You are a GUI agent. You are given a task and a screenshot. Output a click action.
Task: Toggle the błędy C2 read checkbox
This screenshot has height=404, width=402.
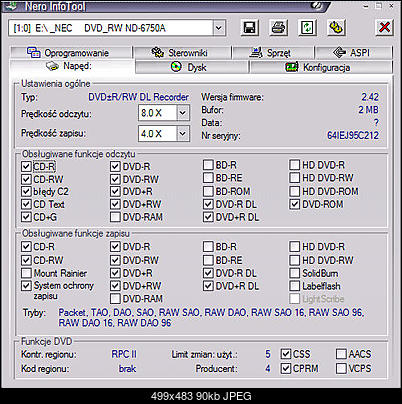(x=26, y=192)
